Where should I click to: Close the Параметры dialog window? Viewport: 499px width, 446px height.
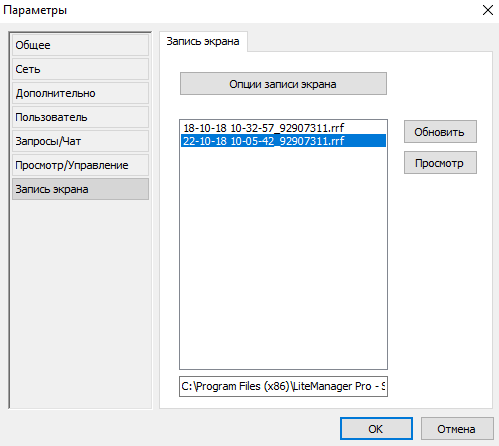click(488, 10)
